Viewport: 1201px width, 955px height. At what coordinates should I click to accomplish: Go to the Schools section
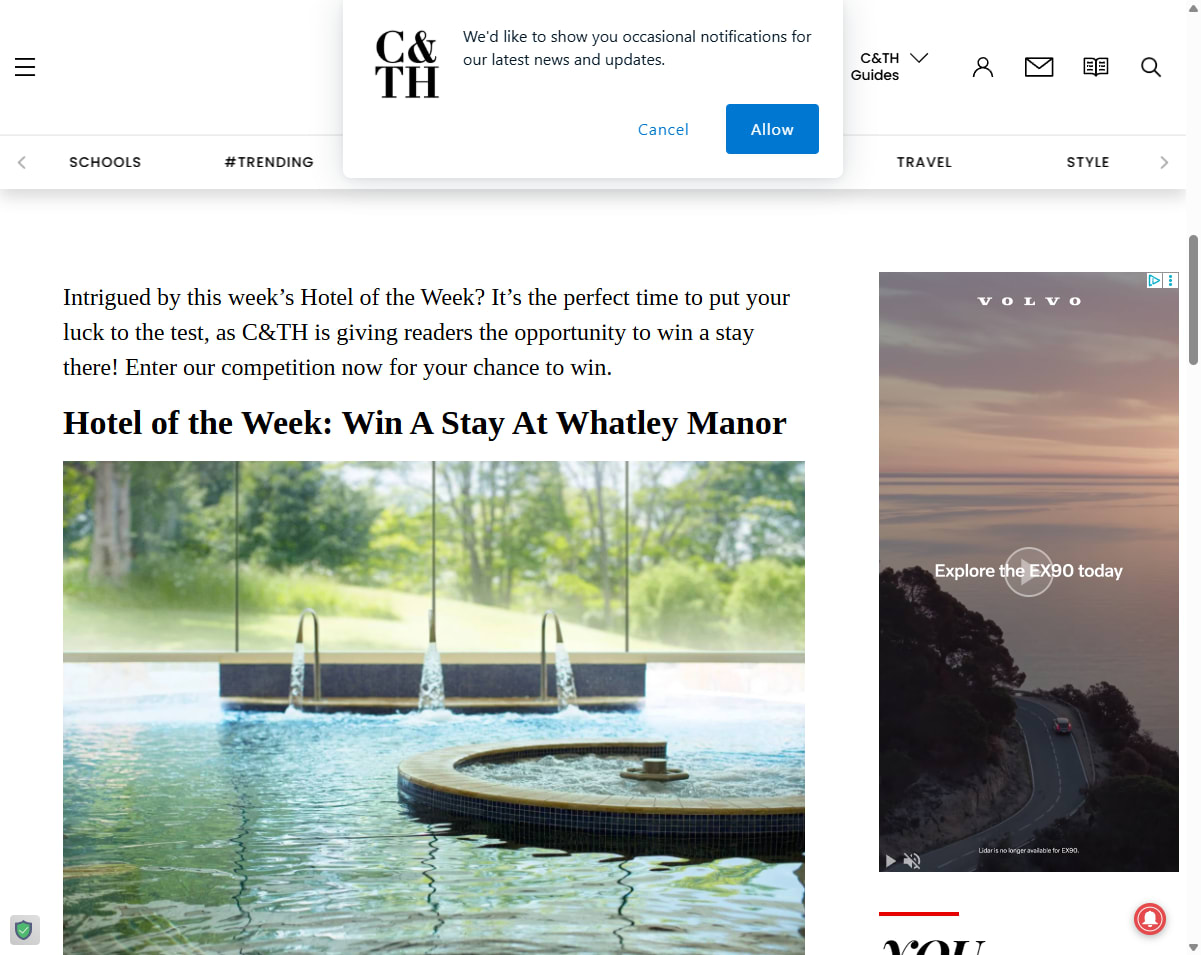coord(105,162)
